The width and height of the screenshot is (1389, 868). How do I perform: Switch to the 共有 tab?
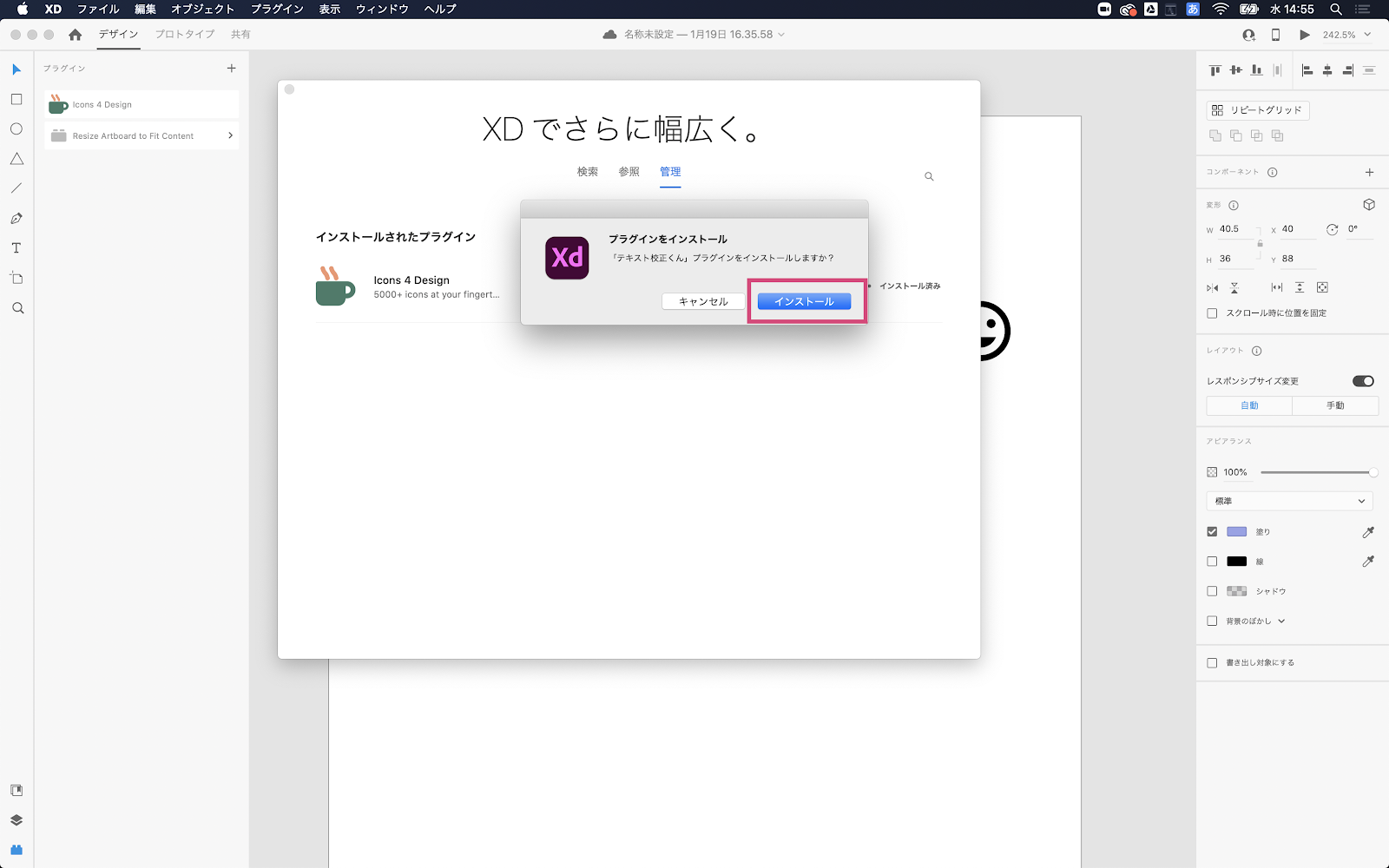tap(240, 35)
